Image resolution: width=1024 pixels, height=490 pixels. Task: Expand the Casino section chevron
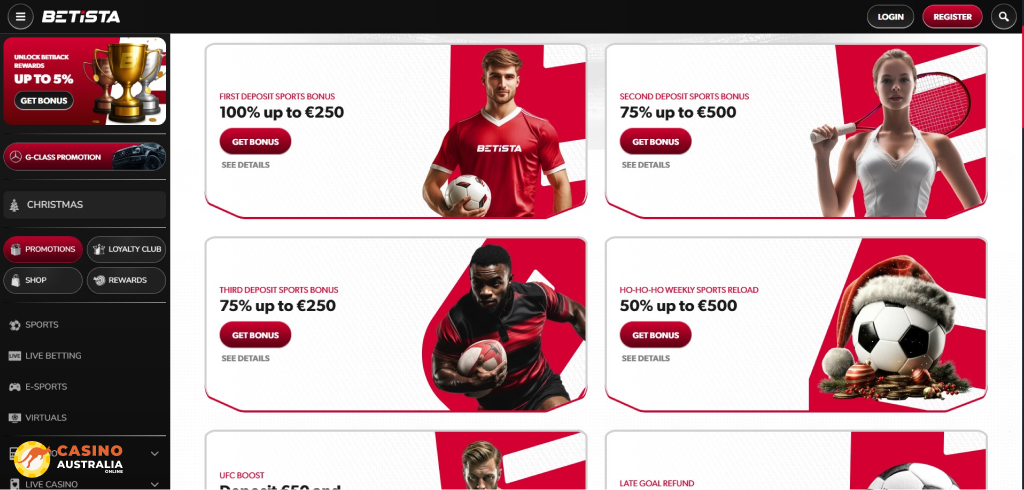[x=155, y=453]
